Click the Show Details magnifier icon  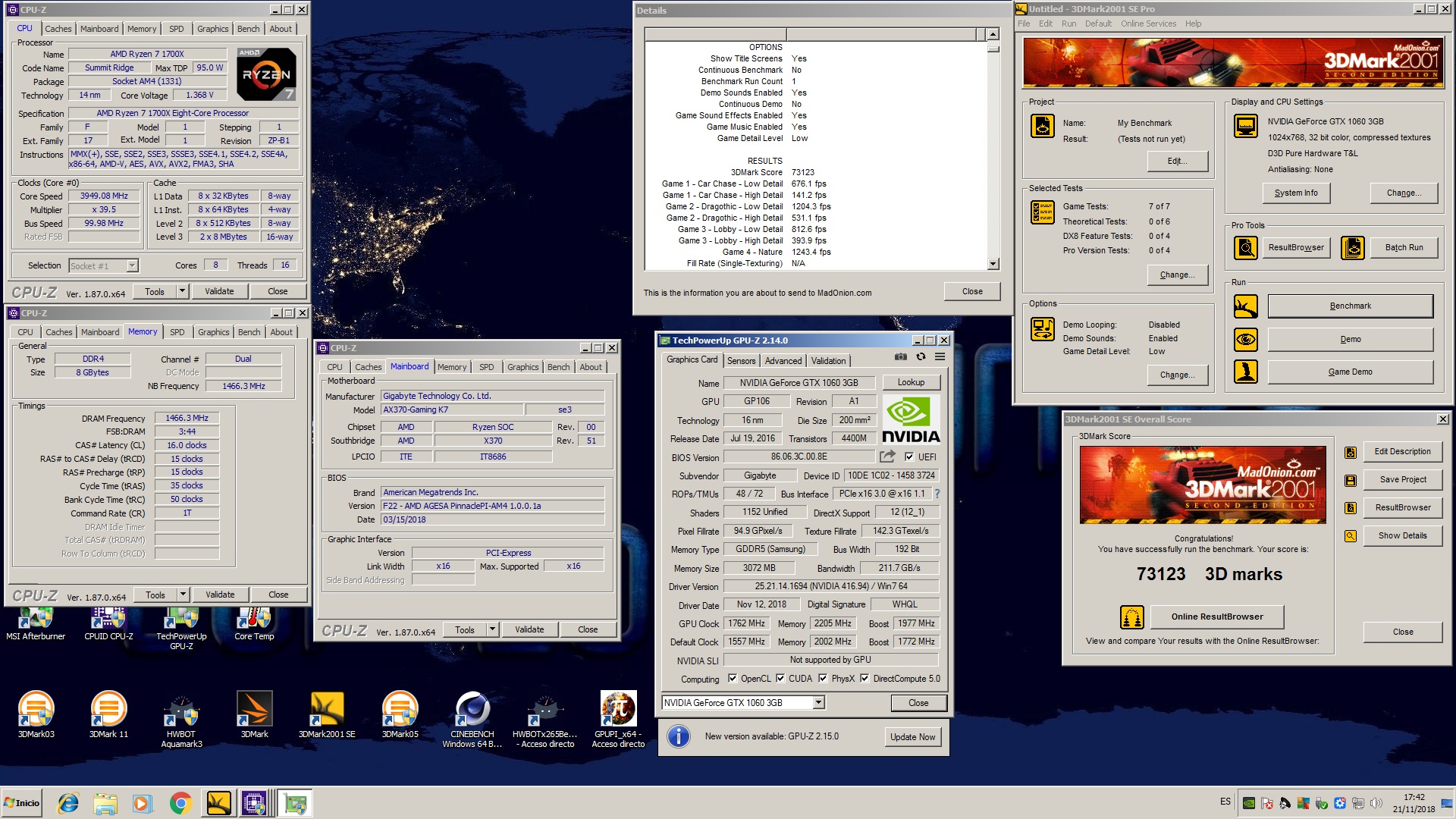coord(1351,536)
